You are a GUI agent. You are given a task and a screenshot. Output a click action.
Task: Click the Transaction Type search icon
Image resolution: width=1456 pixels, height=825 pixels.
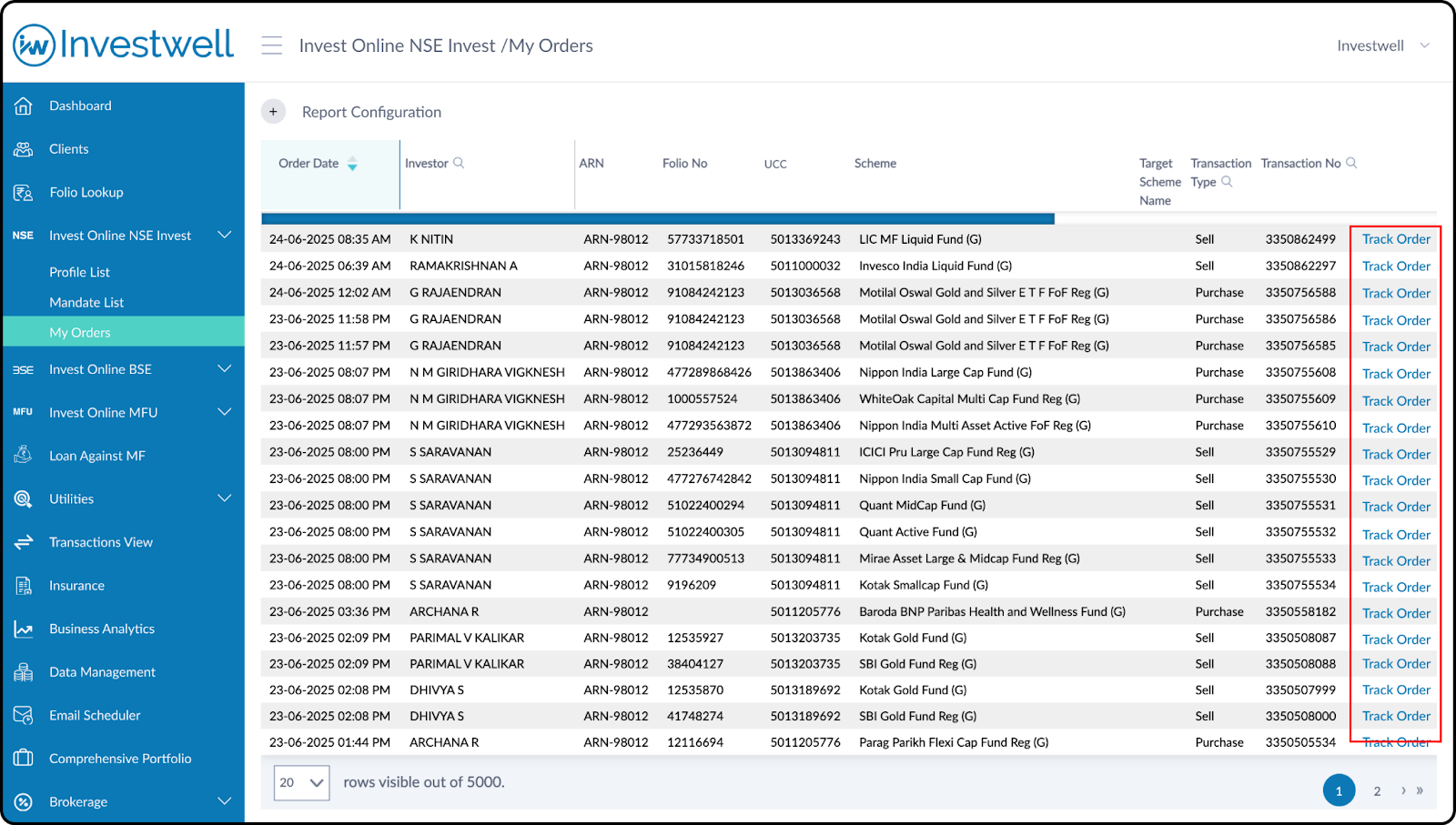[1227, 182]
